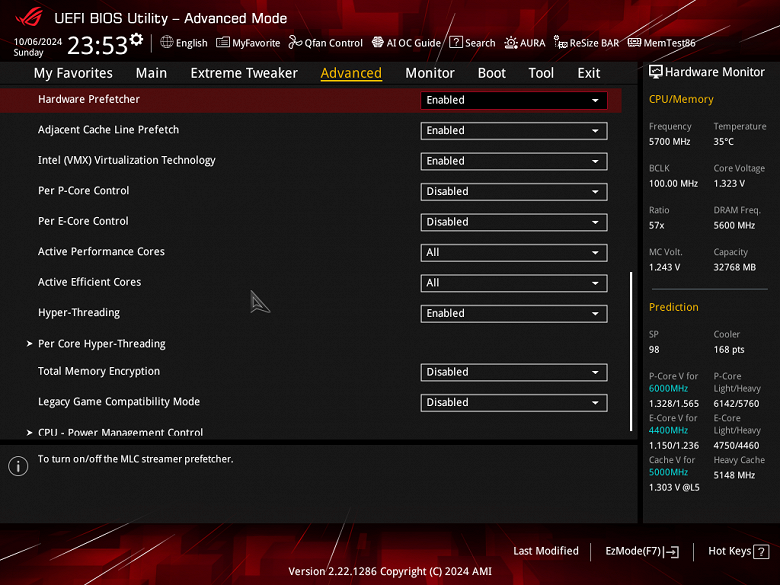Select Intel (VMX) Virtualization Technology label
The image size is (780, 585).
127,161
